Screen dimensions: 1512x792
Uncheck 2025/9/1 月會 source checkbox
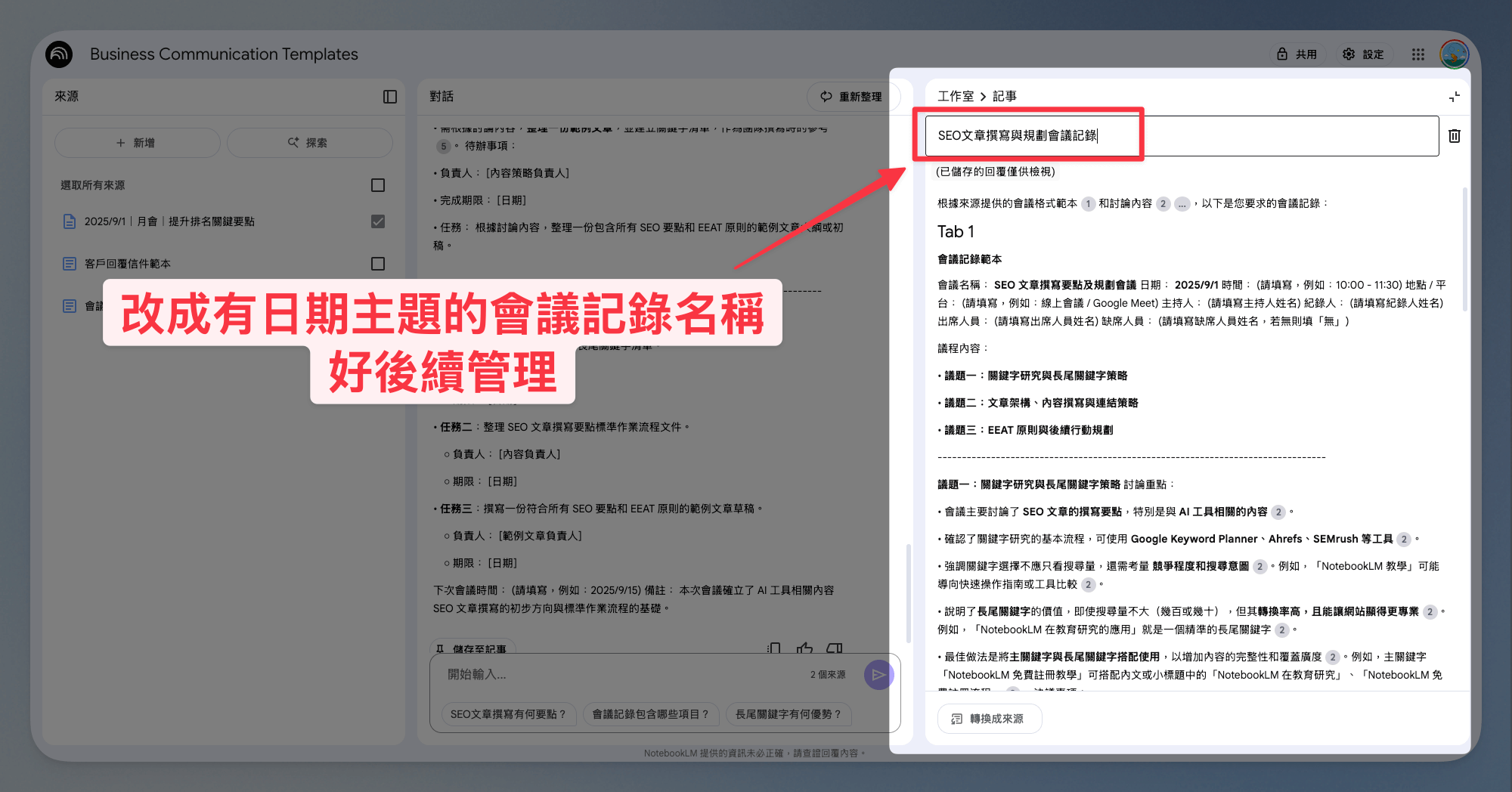(x=378, y=221)
